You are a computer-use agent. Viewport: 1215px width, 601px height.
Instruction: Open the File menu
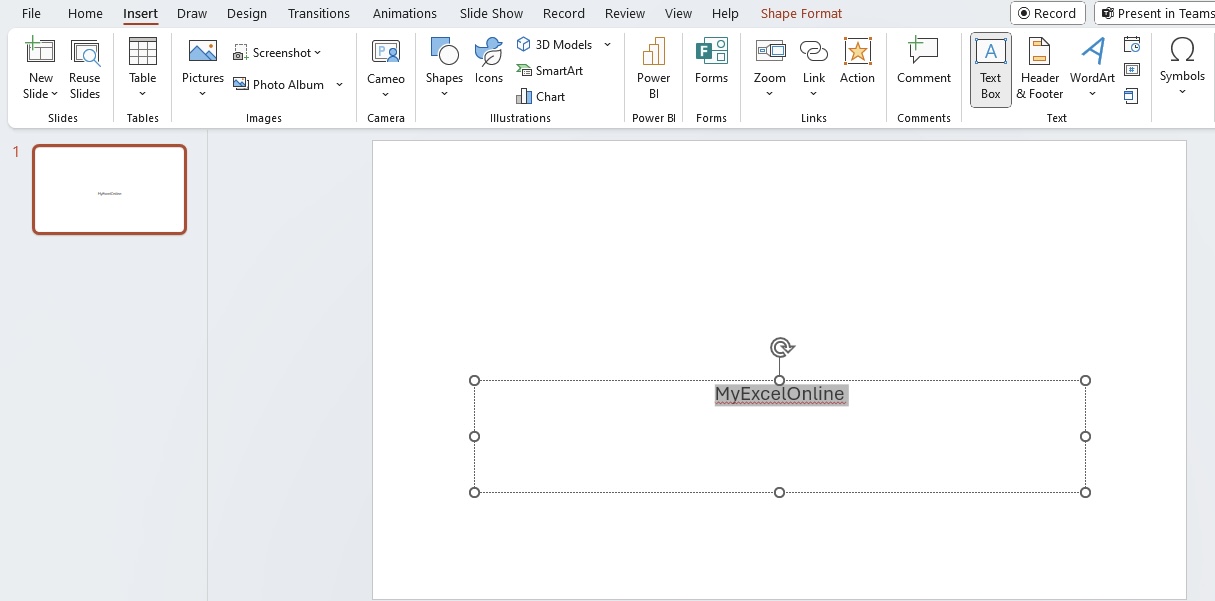(31, 14)
